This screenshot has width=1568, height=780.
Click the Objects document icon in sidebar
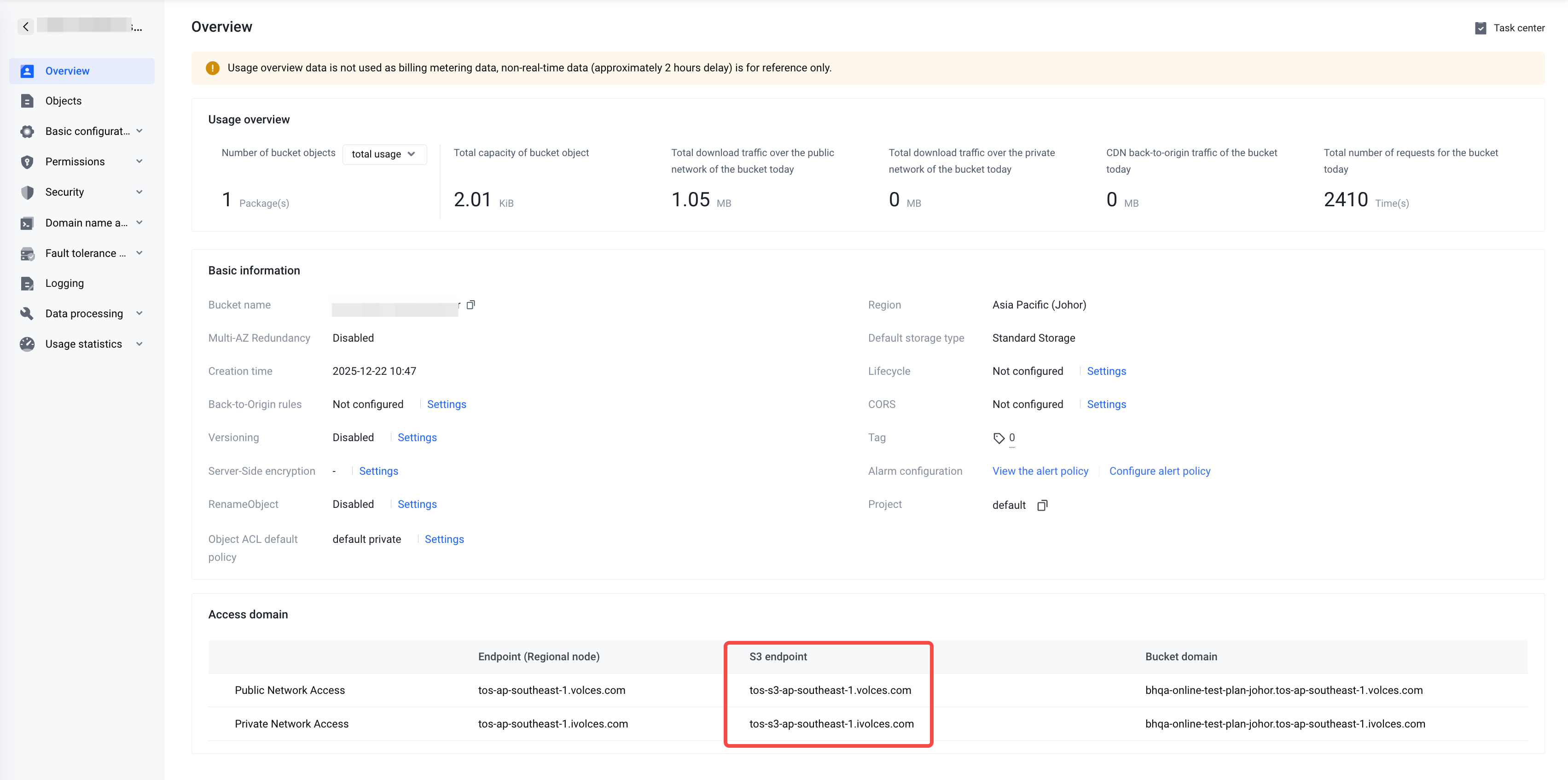(x=27, y=101)
